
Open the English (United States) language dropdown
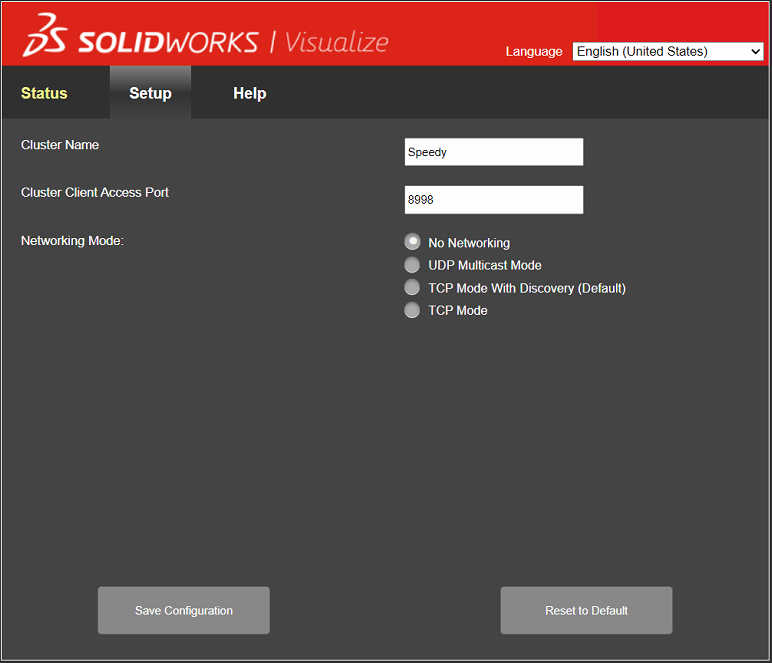(660, 51)
